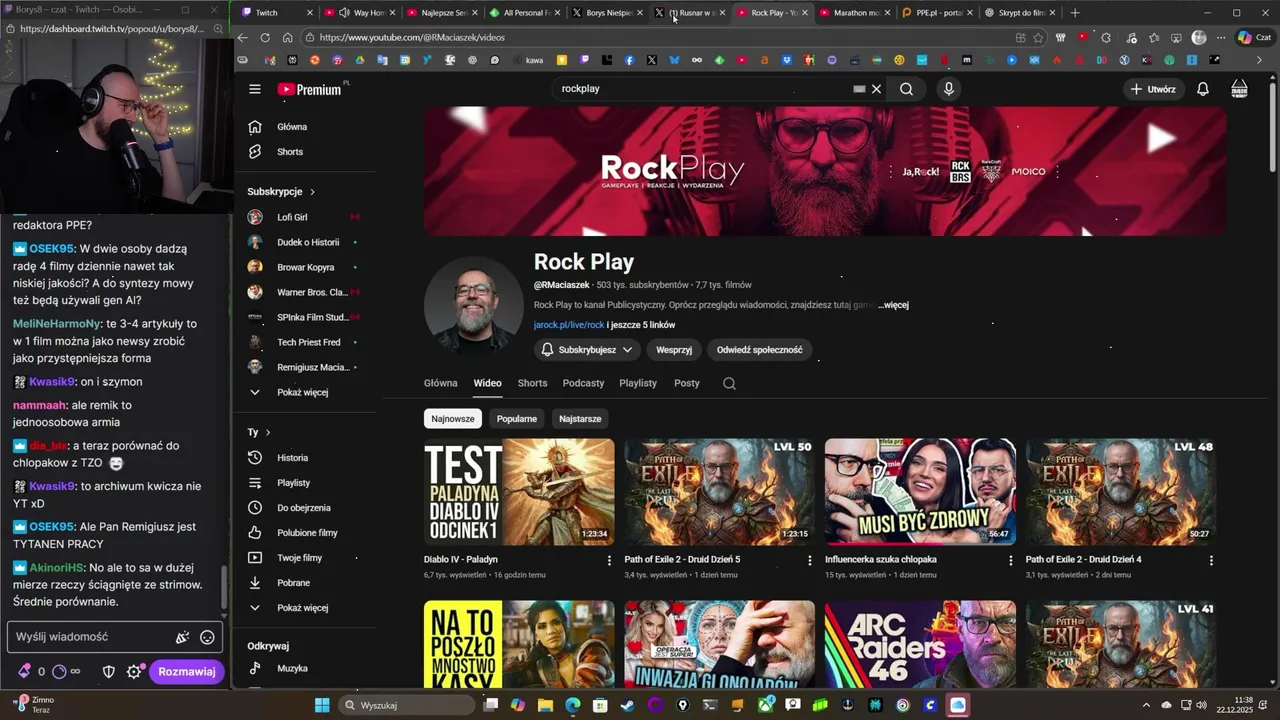Switch to the Shorts channel tab
Viewport: 1280px width, 720px height.
pos(532,383)
